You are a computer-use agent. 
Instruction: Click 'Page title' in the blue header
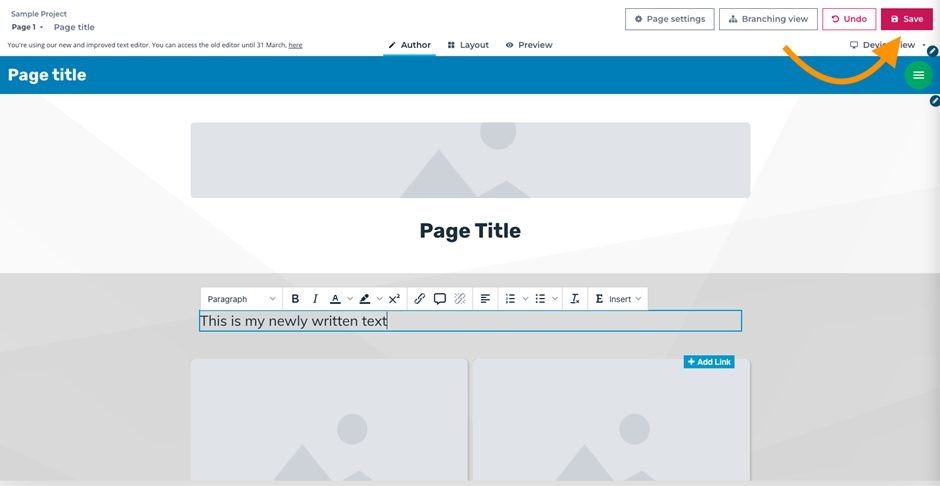[47, 75]
